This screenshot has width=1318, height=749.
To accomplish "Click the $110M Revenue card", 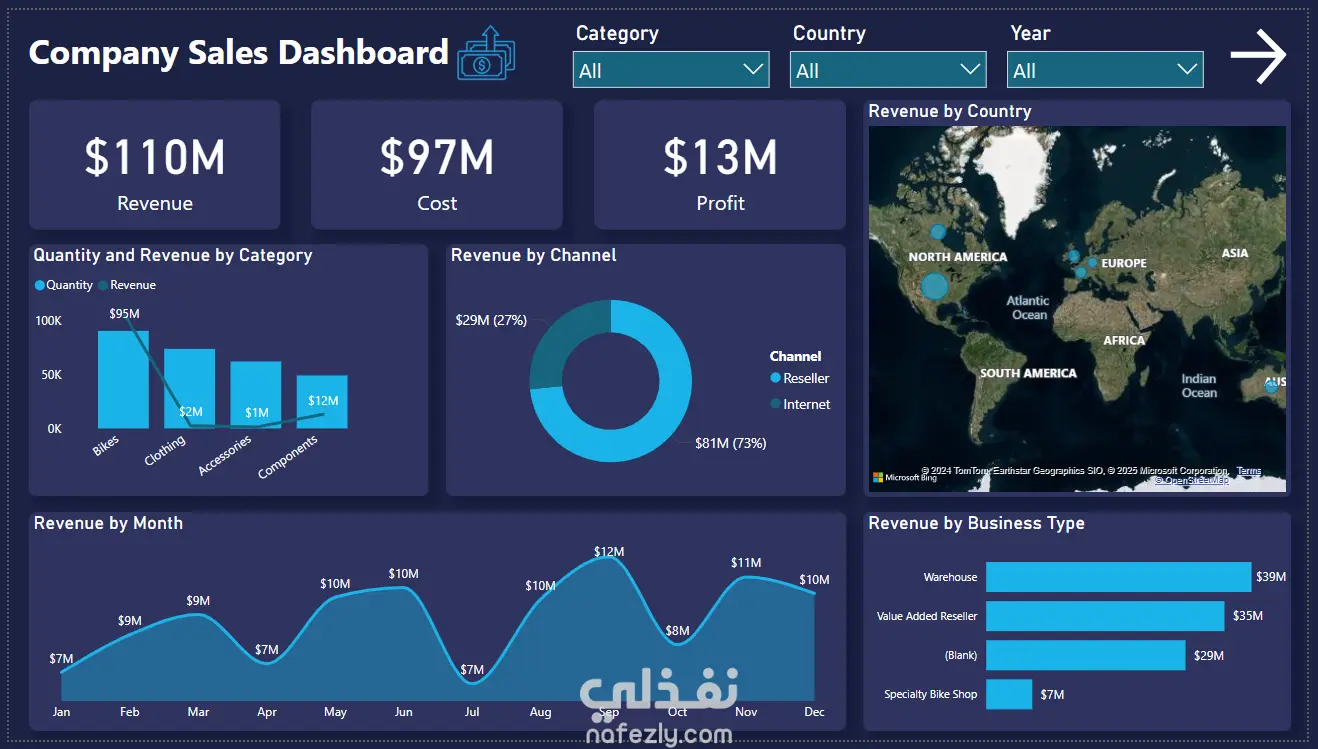I will point(155,165).
